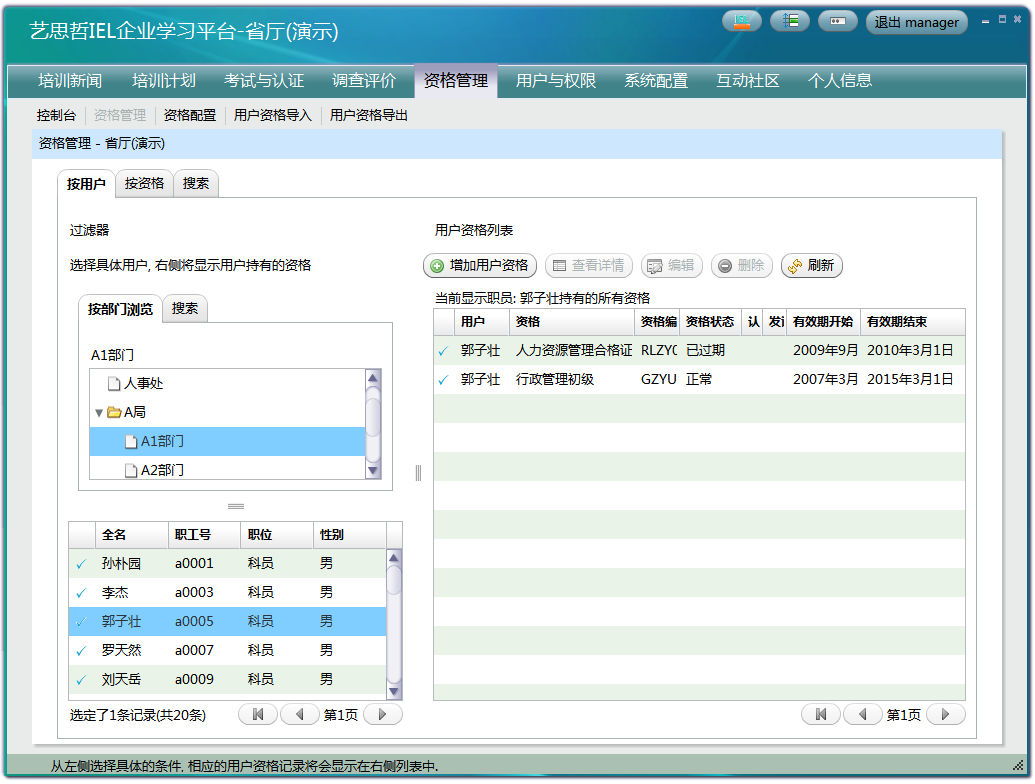Open 用户资格导入 submenu link

pyautogui.click(x=273, y=115)
